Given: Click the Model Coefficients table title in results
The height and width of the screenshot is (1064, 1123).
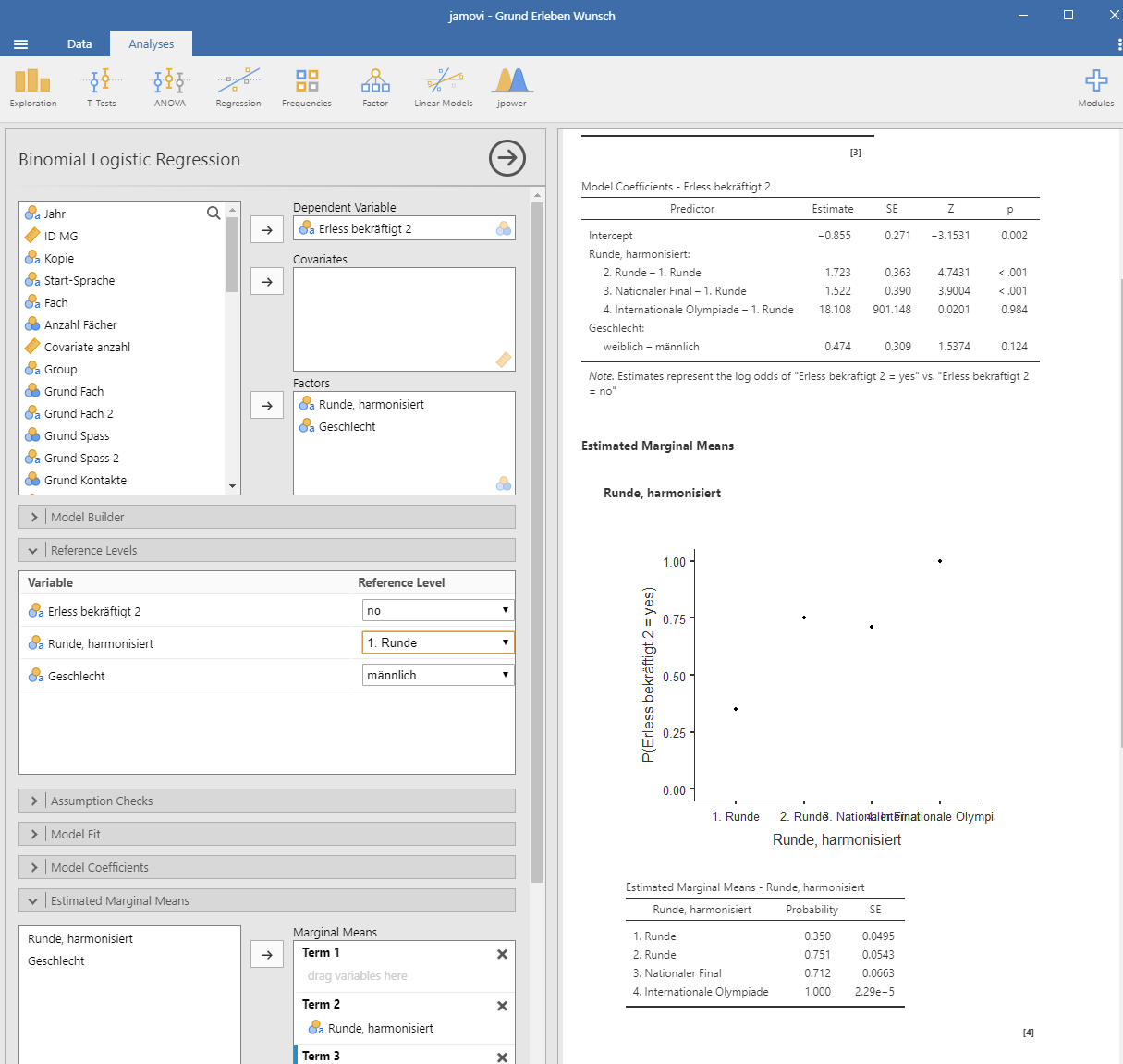Looking at the screenshot, I should 676,187.
